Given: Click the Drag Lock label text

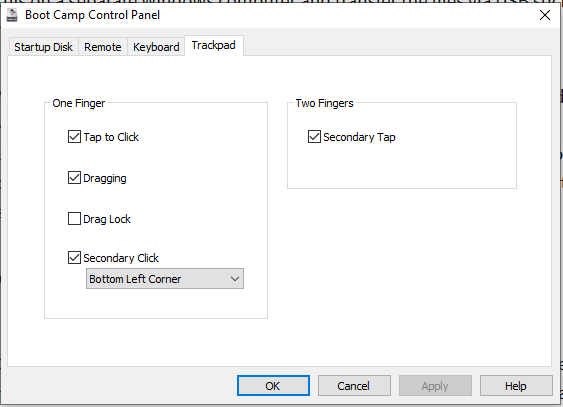Looking at the screenshot, I should [107, 219].
